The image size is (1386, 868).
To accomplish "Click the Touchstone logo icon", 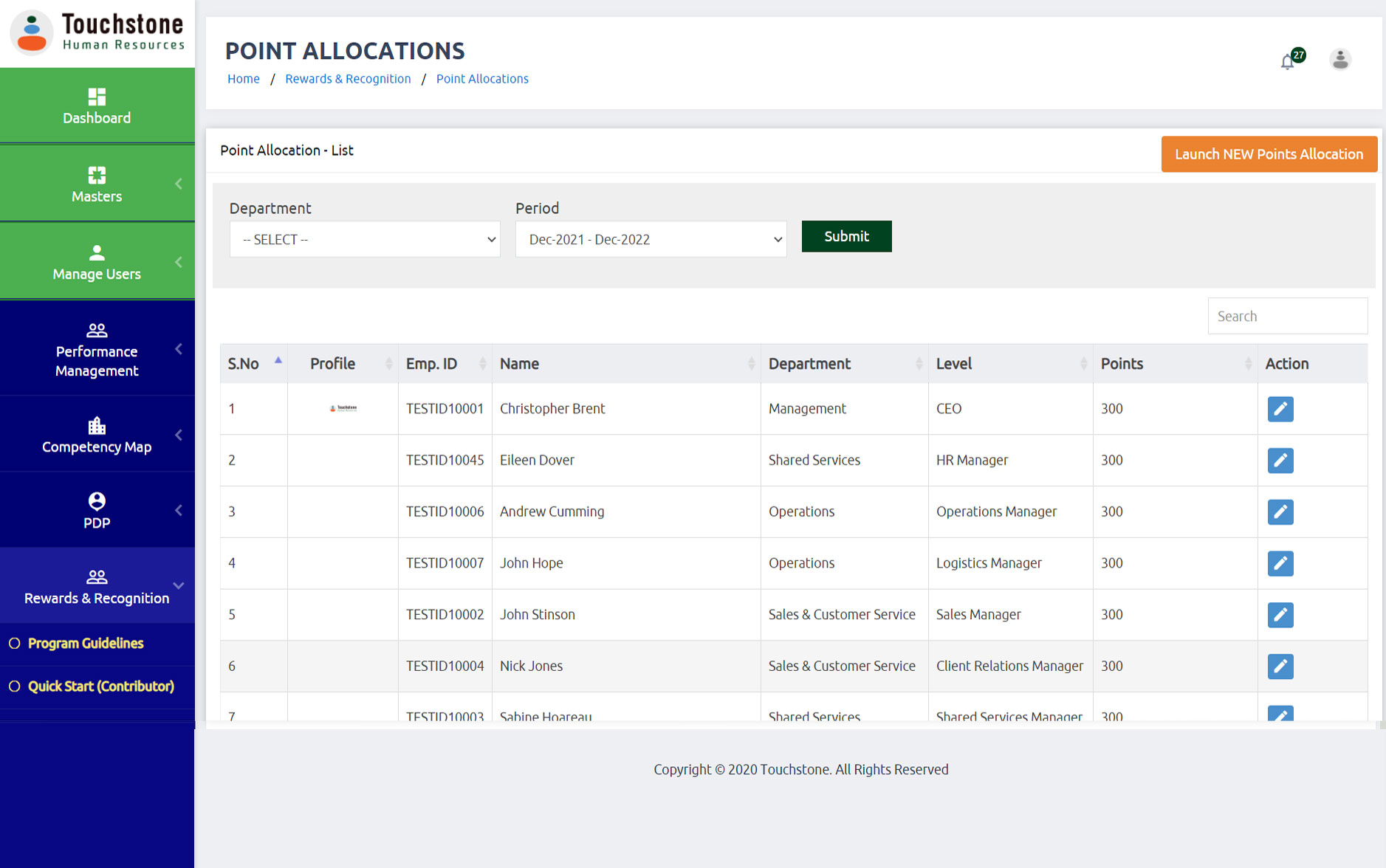I will click(32, 33).
